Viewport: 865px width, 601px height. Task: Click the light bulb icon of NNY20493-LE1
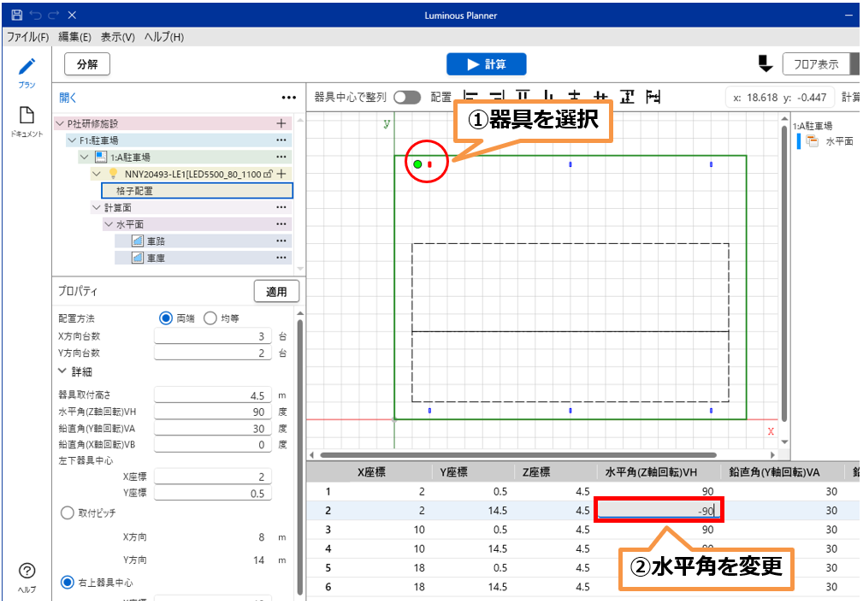pyautogui.click(x=113, y=174)
